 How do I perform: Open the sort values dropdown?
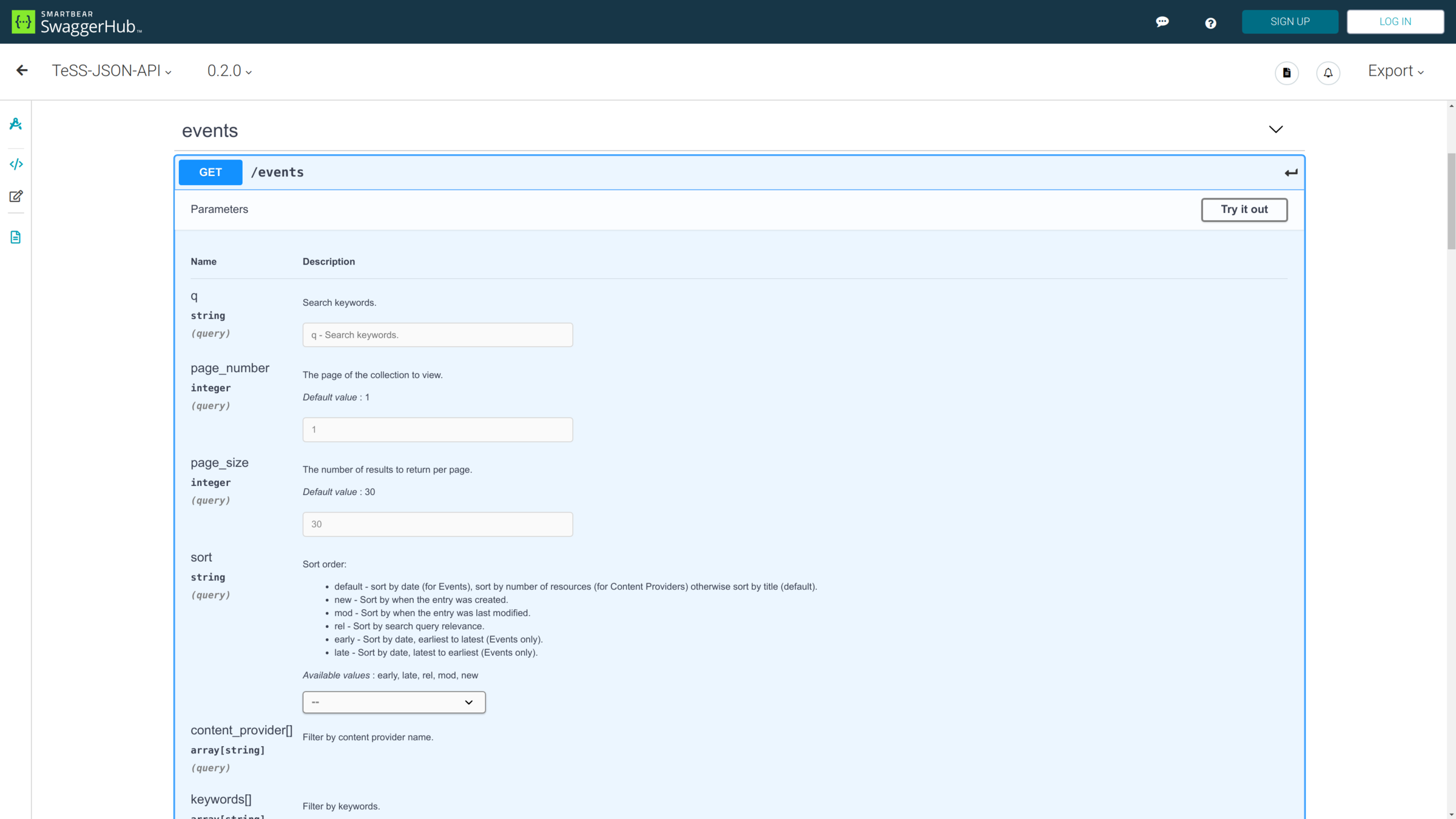[x=394, y=702]
